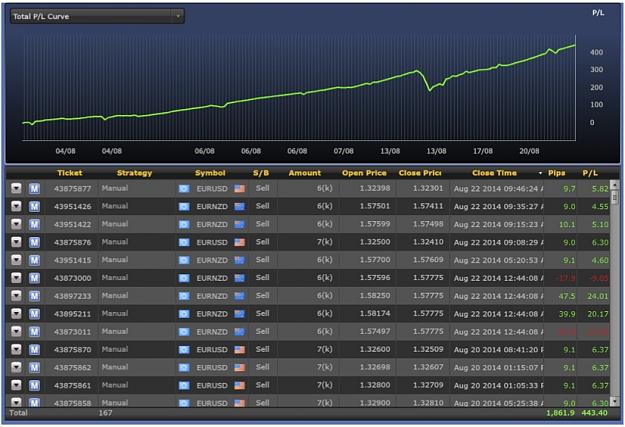Sort table by Strategy column header

coord(134,173)
